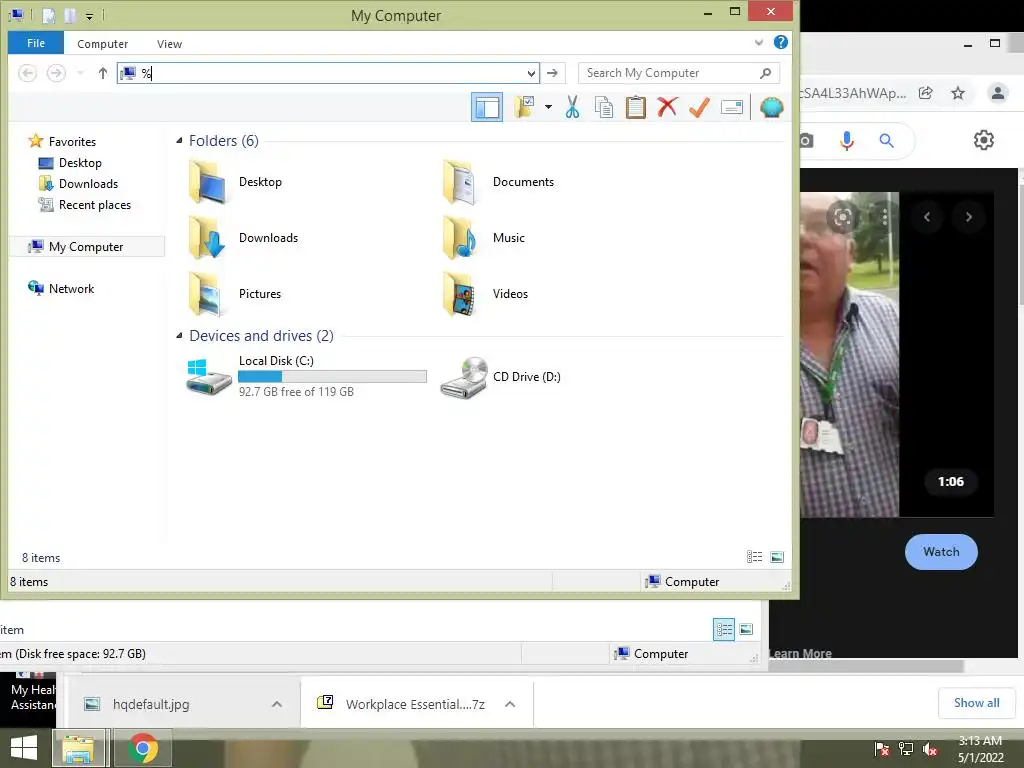Select Local Disk (C:) drive

[306, 376]
